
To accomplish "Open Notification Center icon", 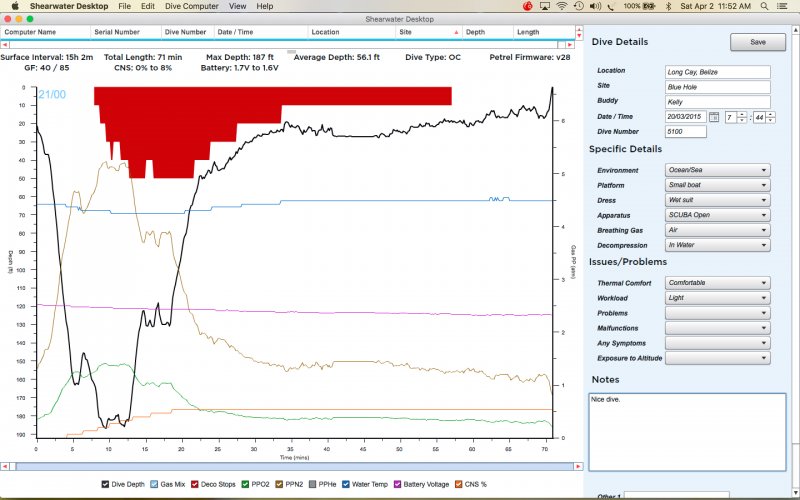I will [782, 6].
